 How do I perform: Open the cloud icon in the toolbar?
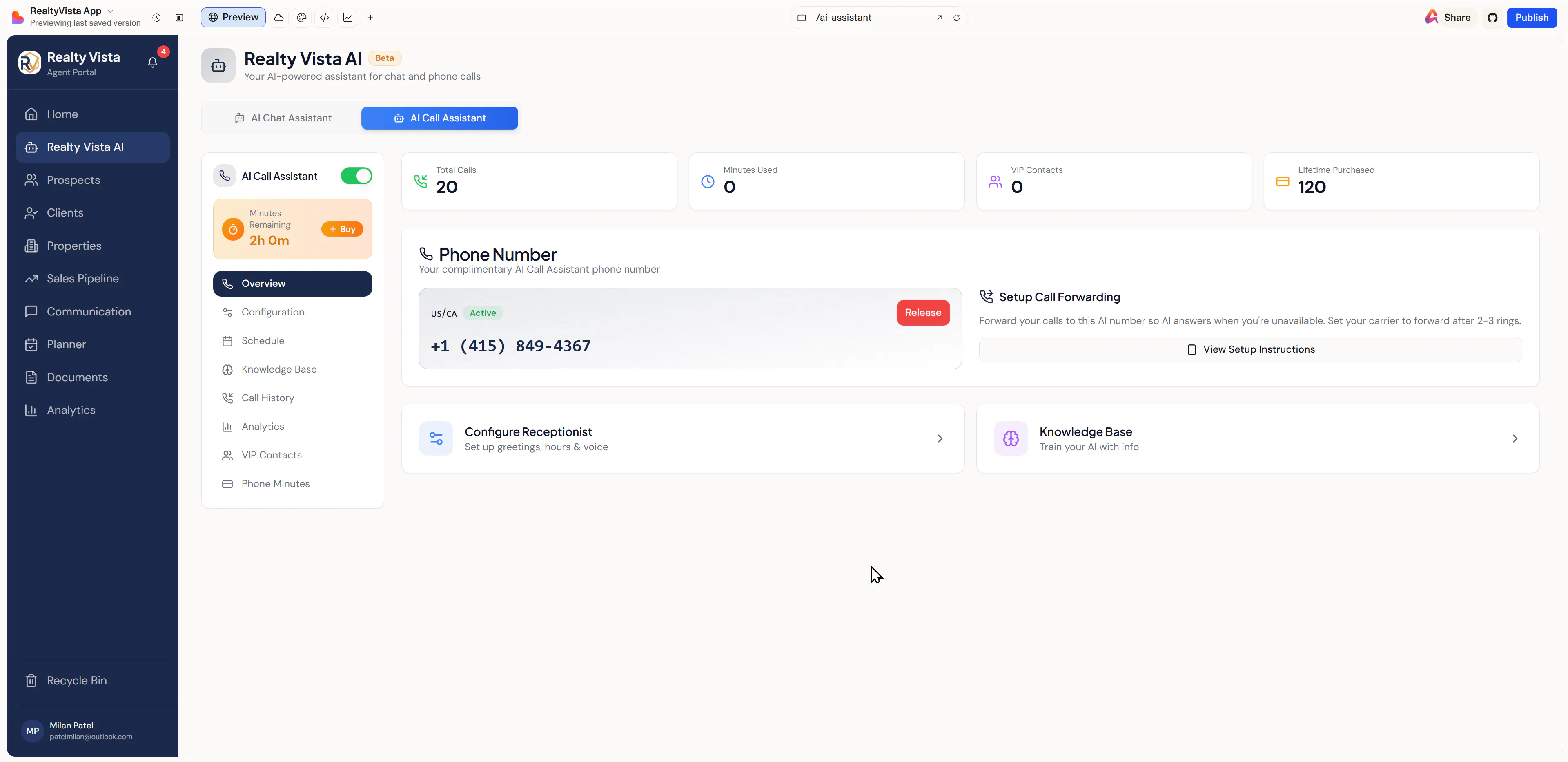click(x=279, y=18)
